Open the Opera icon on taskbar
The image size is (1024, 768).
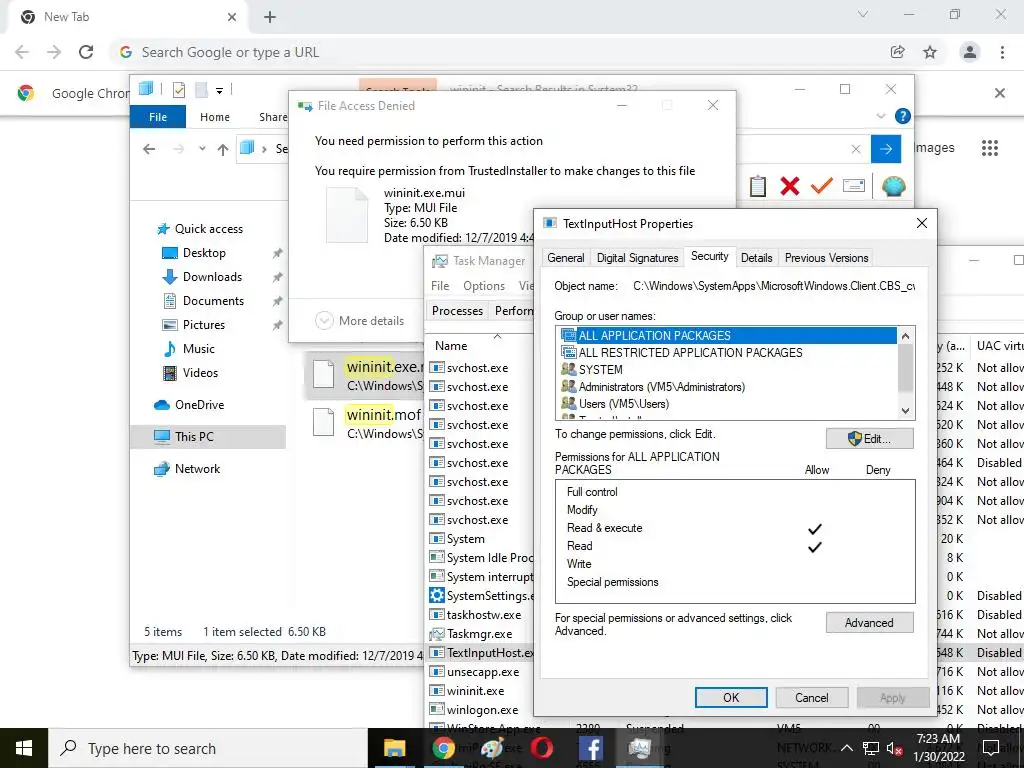tap(541, 748)
